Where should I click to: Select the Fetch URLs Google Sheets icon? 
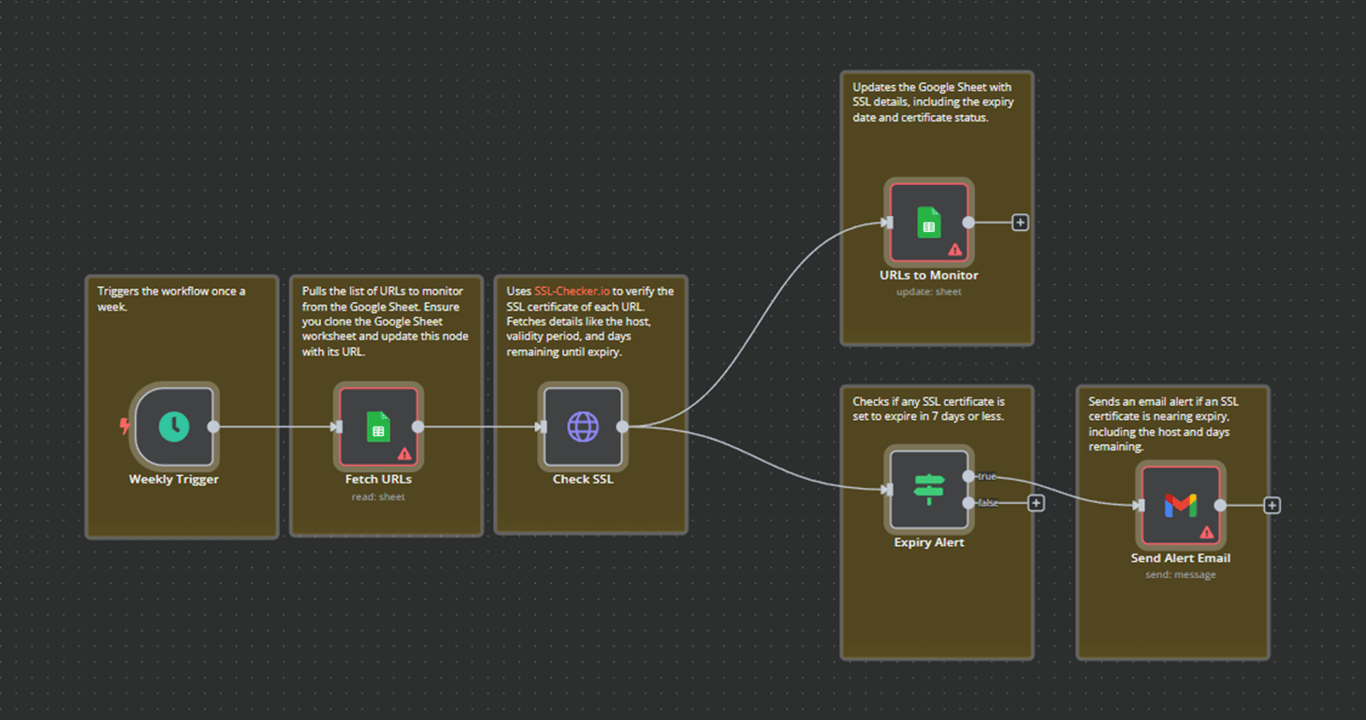[x=378, y=425]
